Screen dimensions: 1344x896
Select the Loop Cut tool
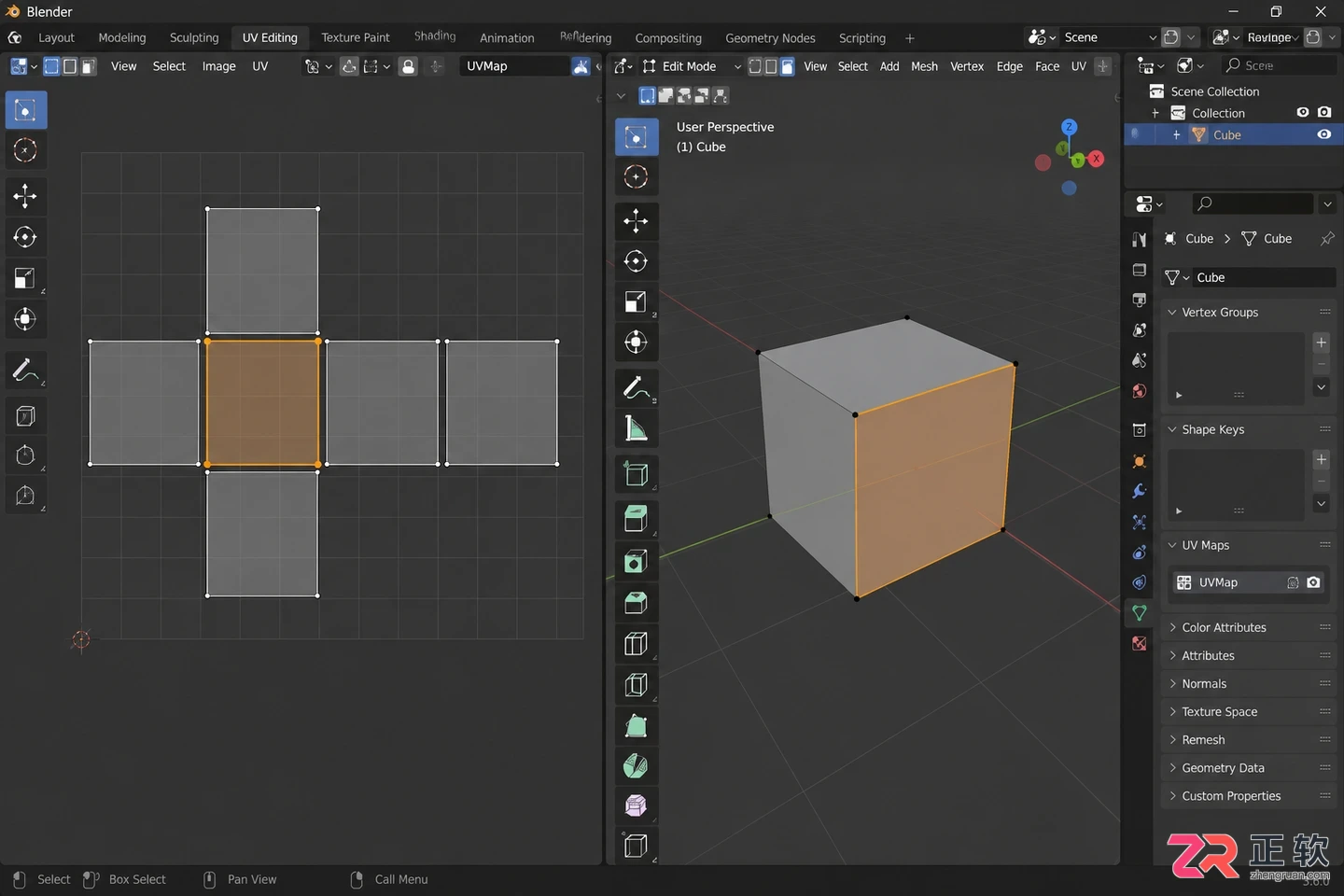point(636,643)
